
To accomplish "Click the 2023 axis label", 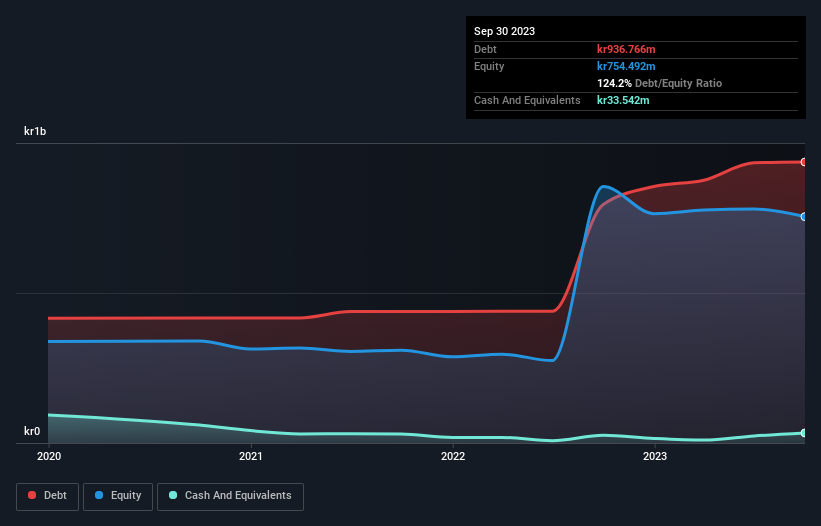I will point(655,456).
